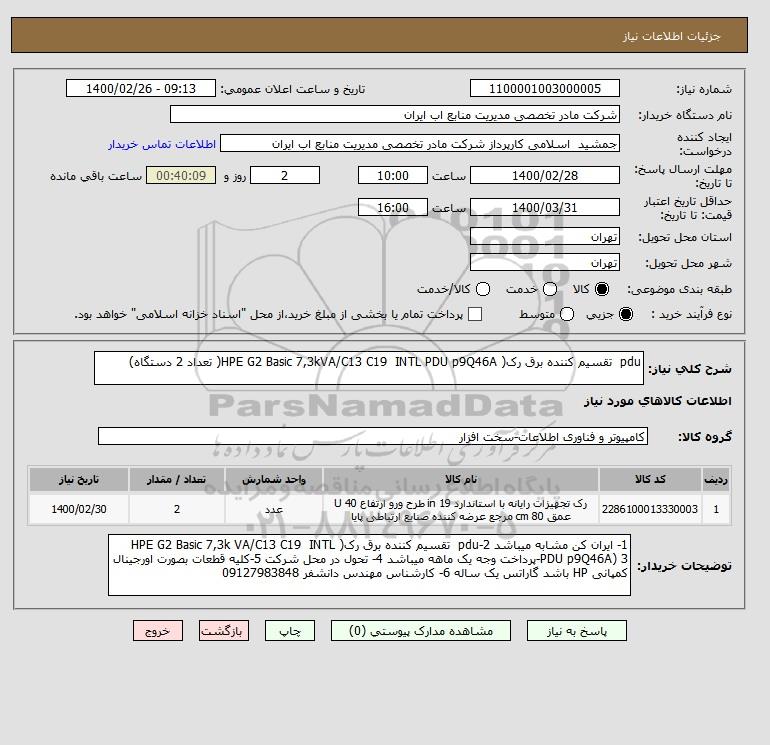770x745 pixels.
Task: Click the شماره نیاز number field
Action: [545, 88]
